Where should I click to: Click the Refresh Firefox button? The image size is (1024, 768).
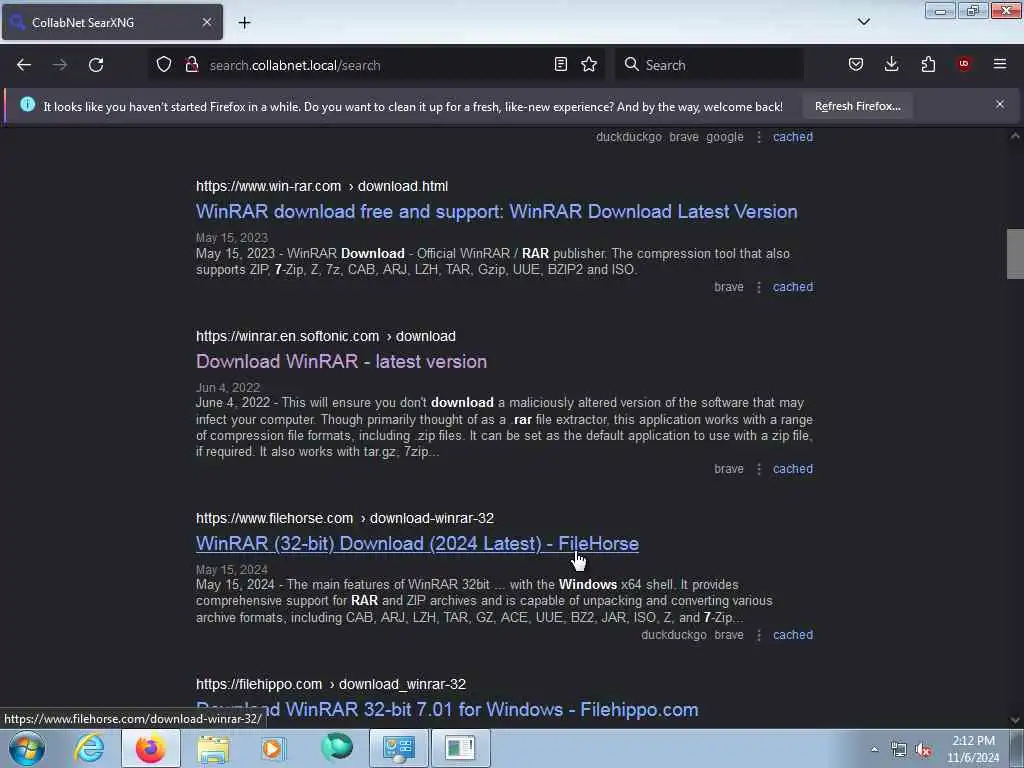(857, 106)
